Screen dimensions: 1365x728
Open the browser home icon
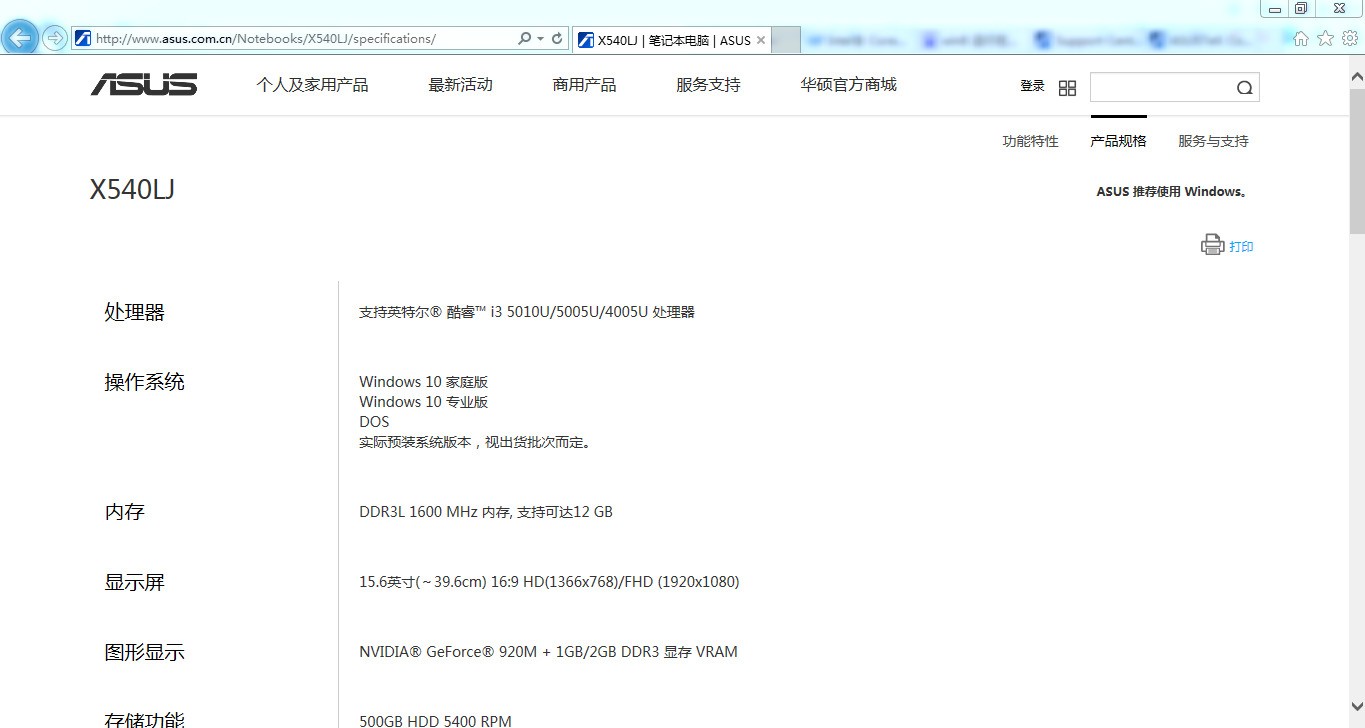(x=1301, y=38)
